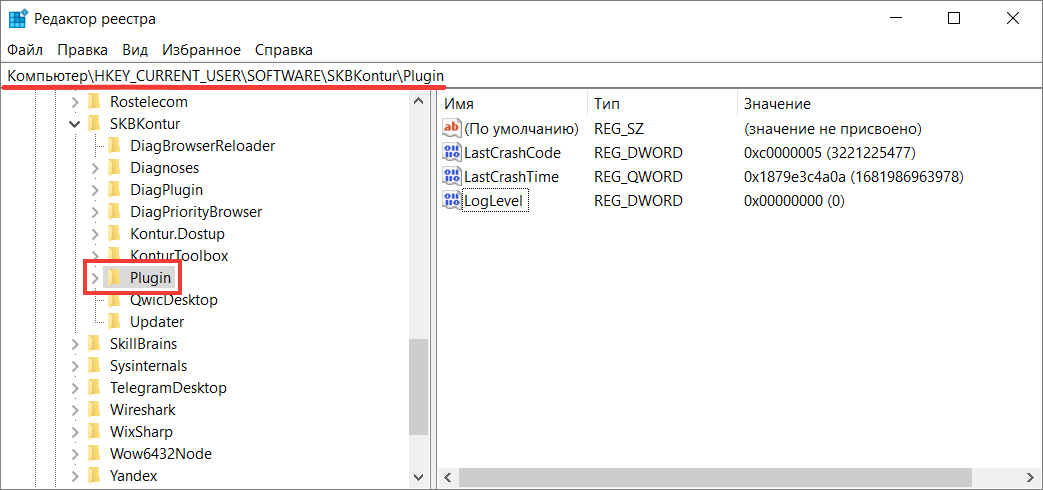Screen dimensions: 1043x490
Task: Expand the Kontur.Dostup subkey
Action: 94,234
